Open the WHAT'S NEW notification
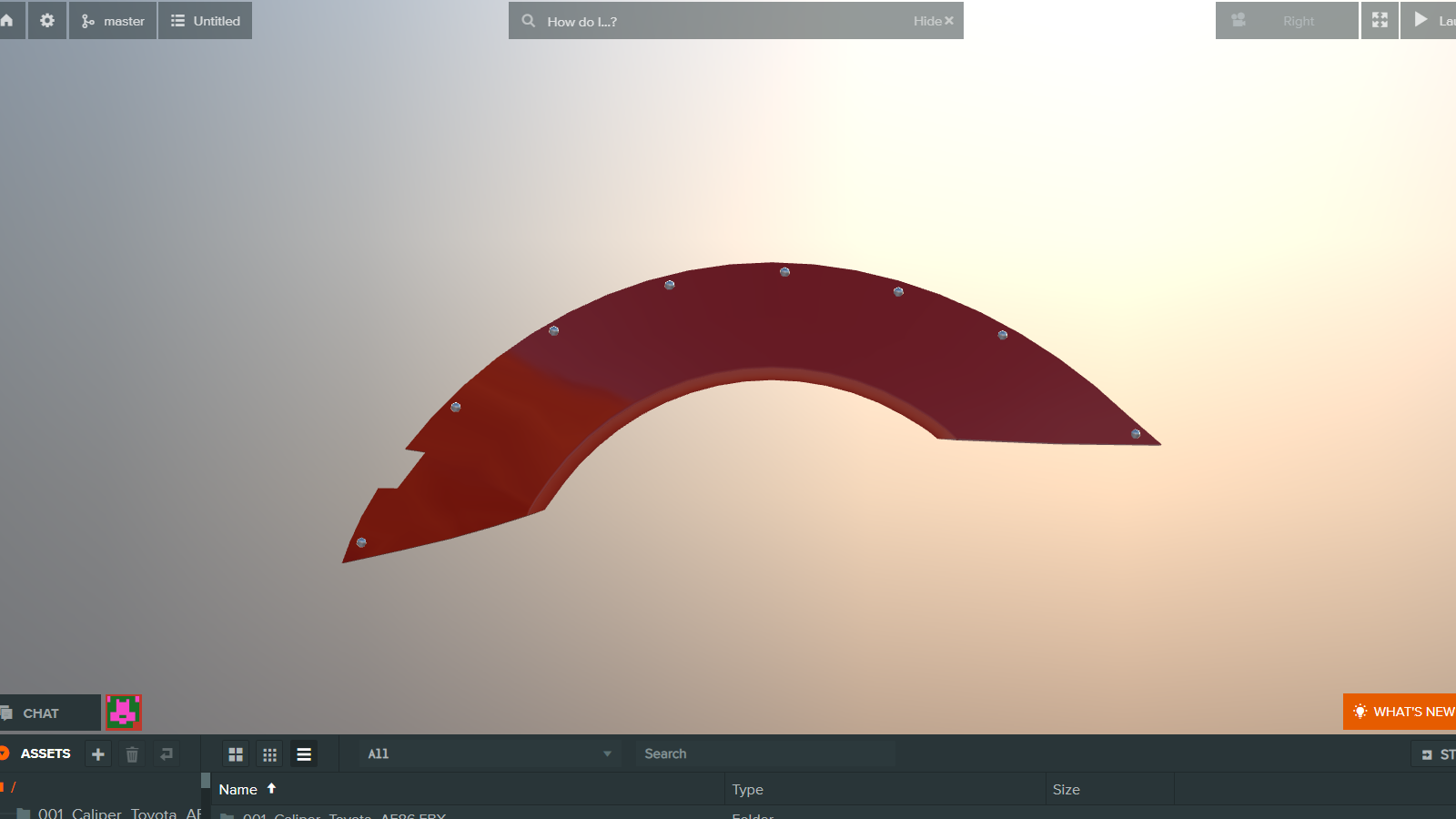1456x819 pixels. pos(1400,712)
